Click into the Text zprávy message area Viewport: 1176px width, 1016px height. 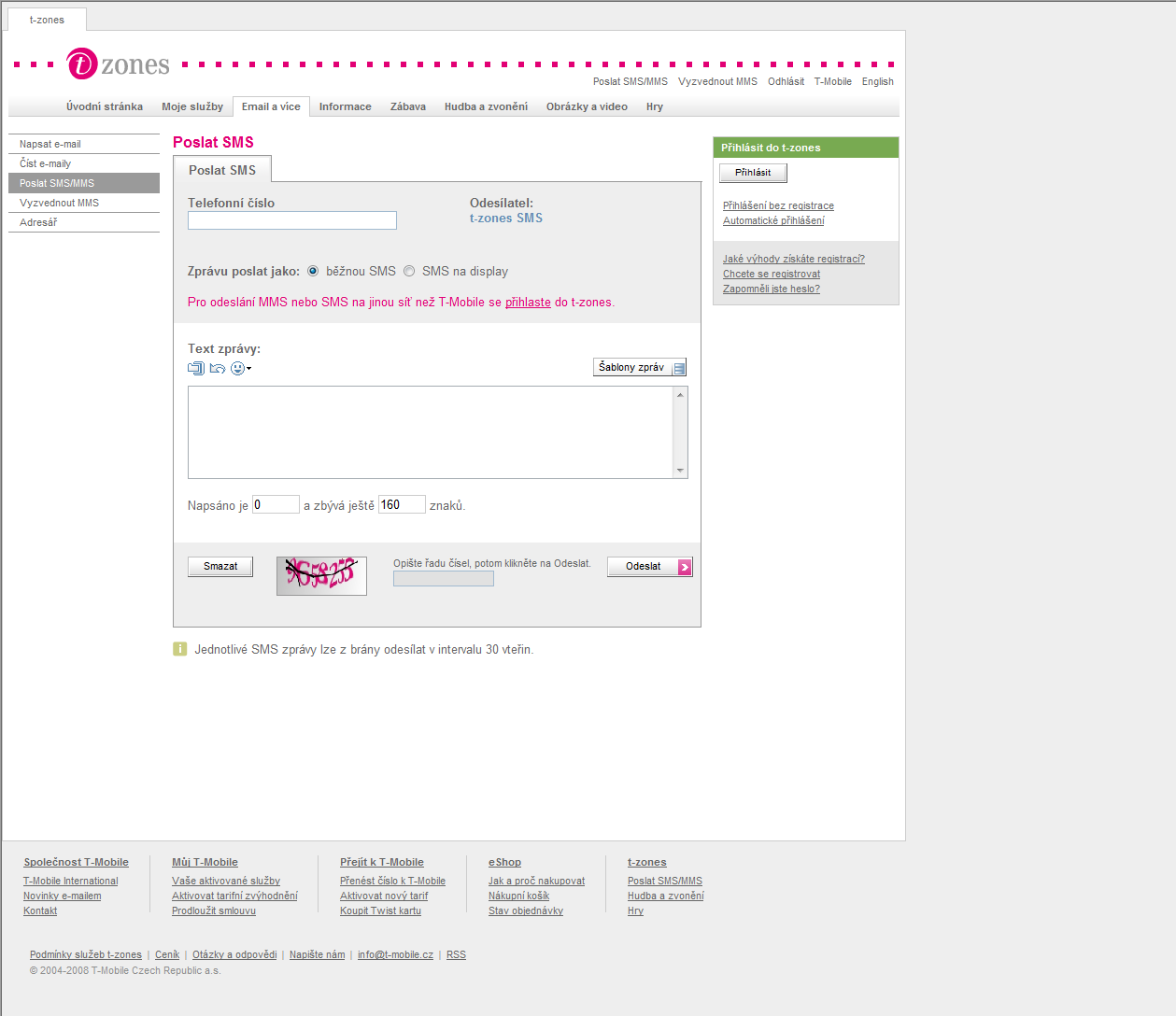[431, 432]
